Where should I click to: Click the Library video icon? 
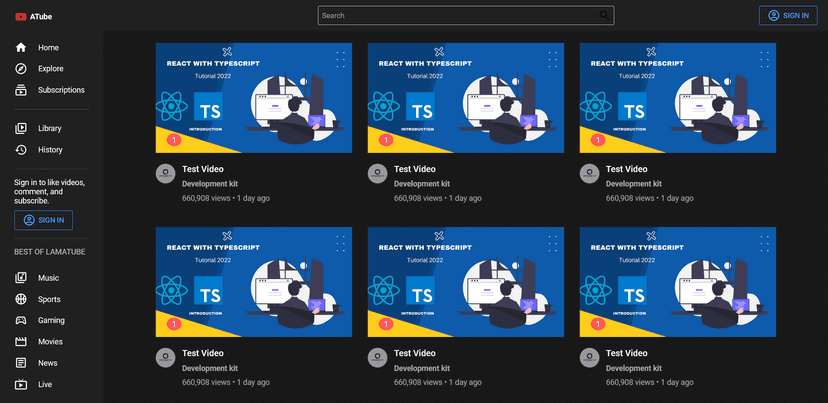click(x=21, y=128)
